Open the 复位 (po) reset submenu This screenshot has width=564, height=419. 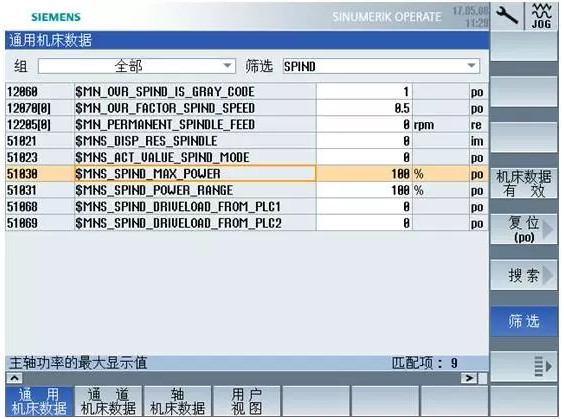[524, 229]
